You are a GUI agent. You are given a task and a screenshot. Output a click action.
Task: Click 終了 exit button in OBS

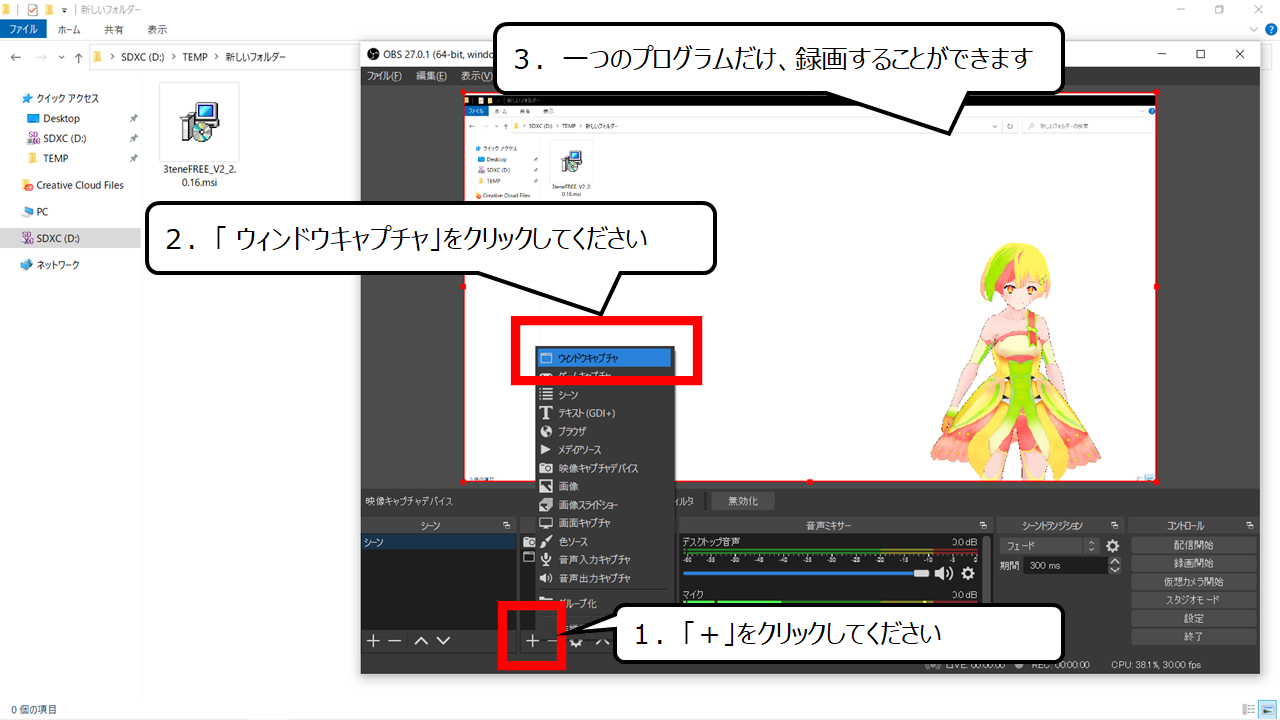click(x=1193, y=636)
